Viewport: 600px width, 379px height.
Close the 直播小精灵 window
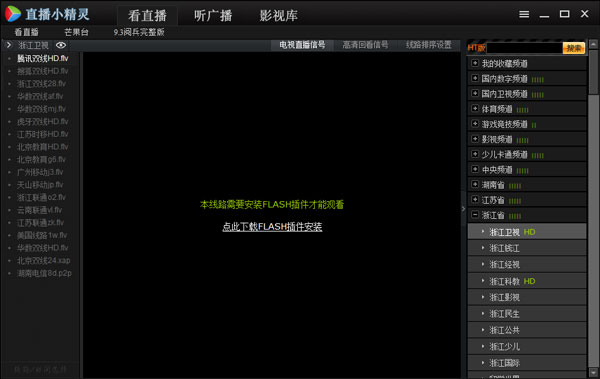[x=584, y=14]
